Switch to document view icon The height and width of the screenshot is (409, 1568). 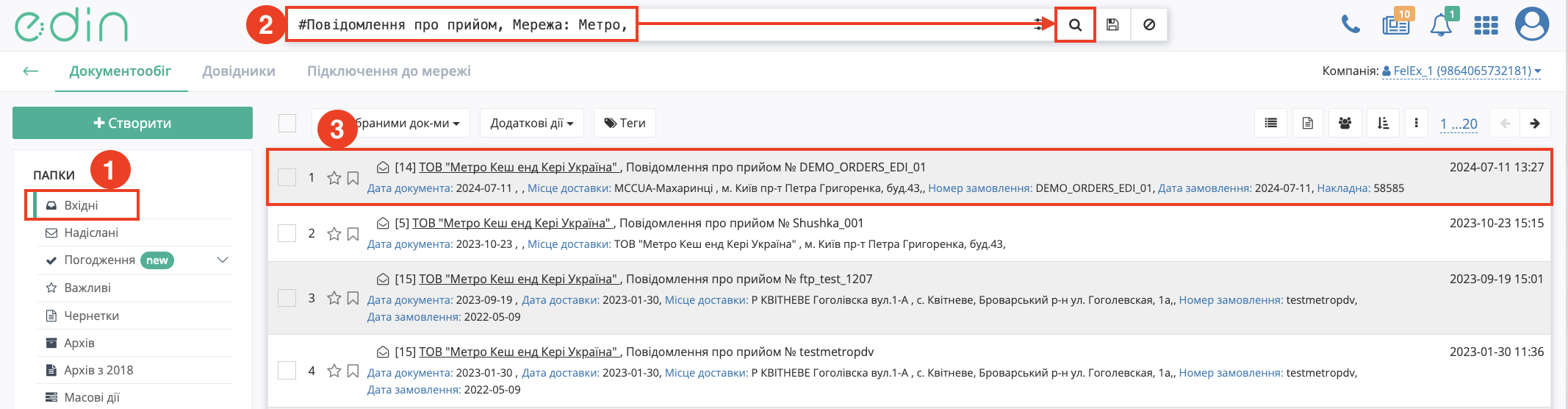point(1307,123)
